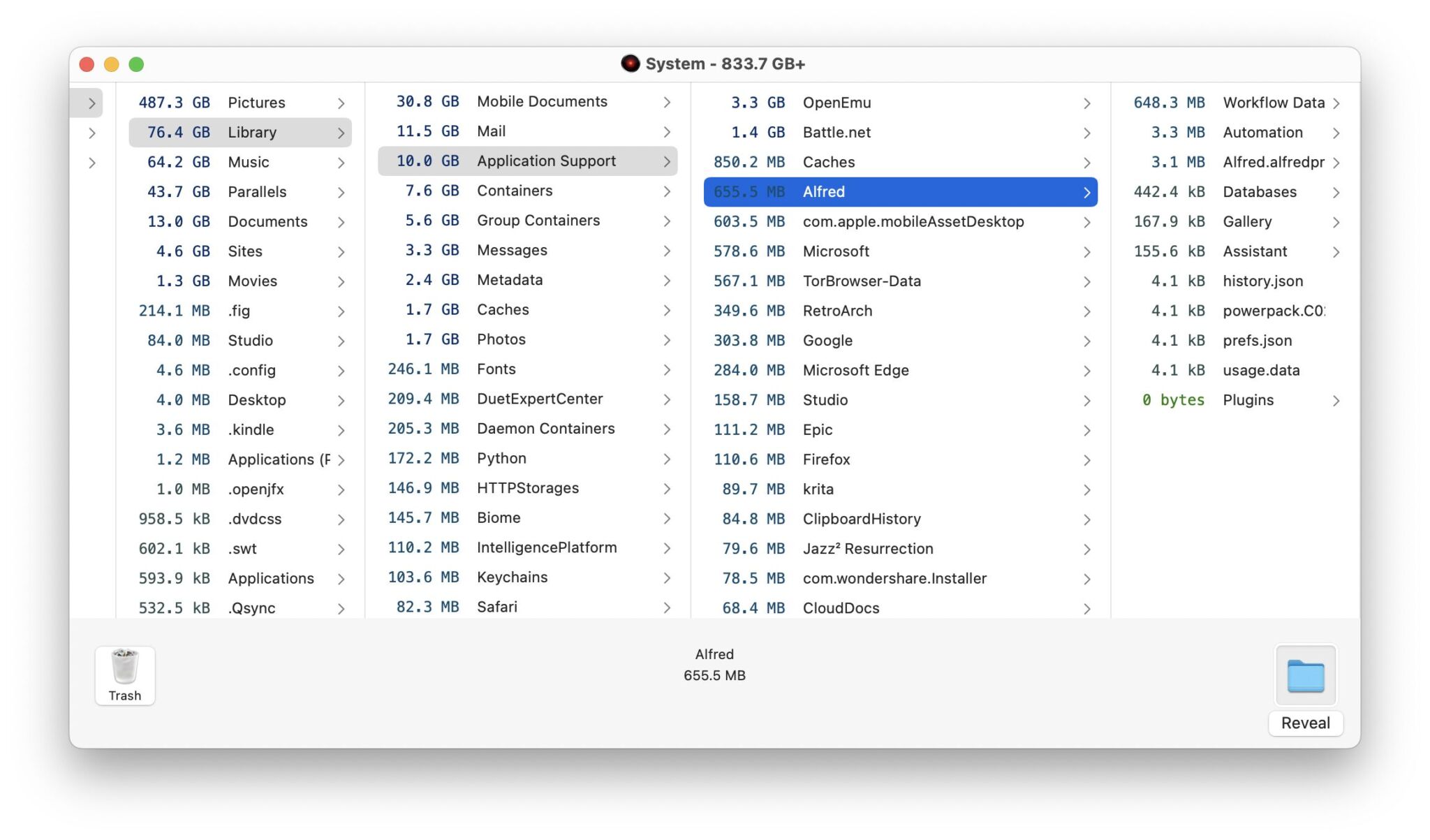The width and height of the screenshot is (1430, 840).
Task: Select the TorBrowser-Data folder
Action: 900,281
